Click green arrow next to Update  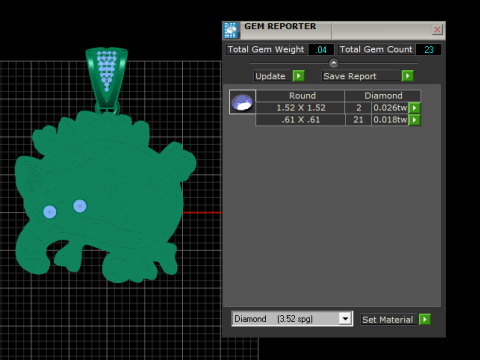tap(299, 76)
